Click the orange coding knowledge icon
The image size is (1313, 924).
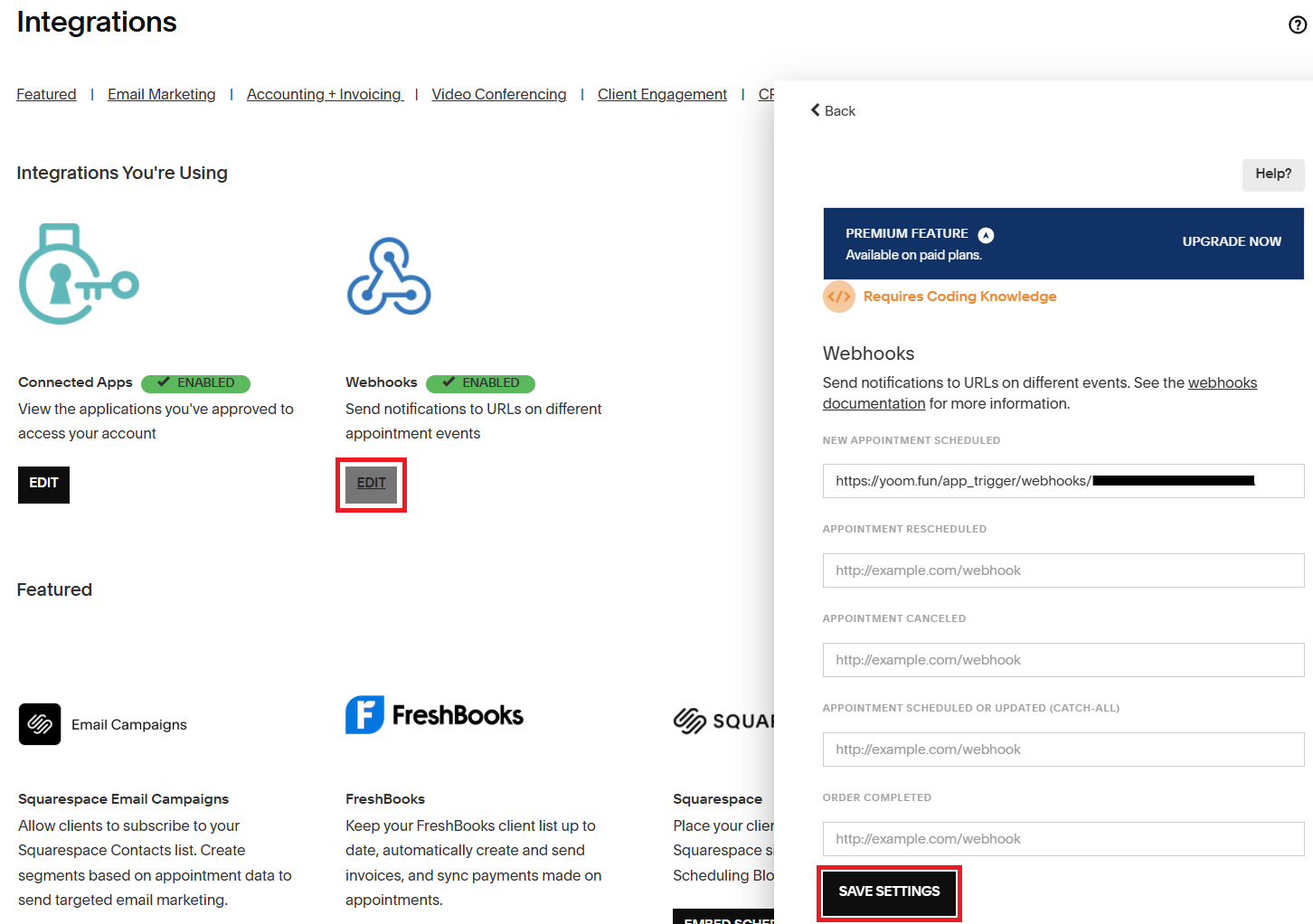pyautogui.click(x=839, y=297)
